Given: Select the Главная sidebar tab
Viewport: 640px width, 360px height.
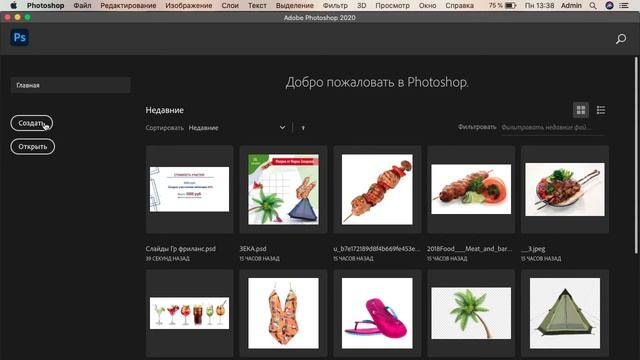Looking at the screenshot, I should coord(71,85).
